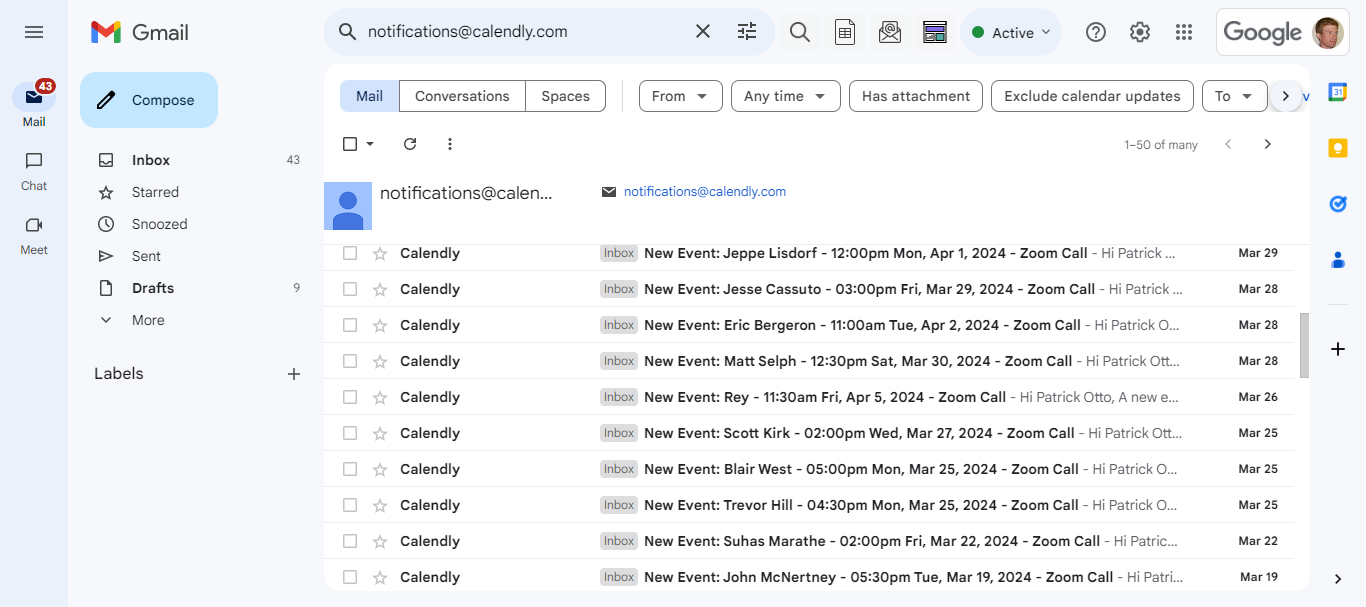Screen dimensions: 1366x607
Task: Switch to the Spaces tab
Action: click(x=565, y=96)
